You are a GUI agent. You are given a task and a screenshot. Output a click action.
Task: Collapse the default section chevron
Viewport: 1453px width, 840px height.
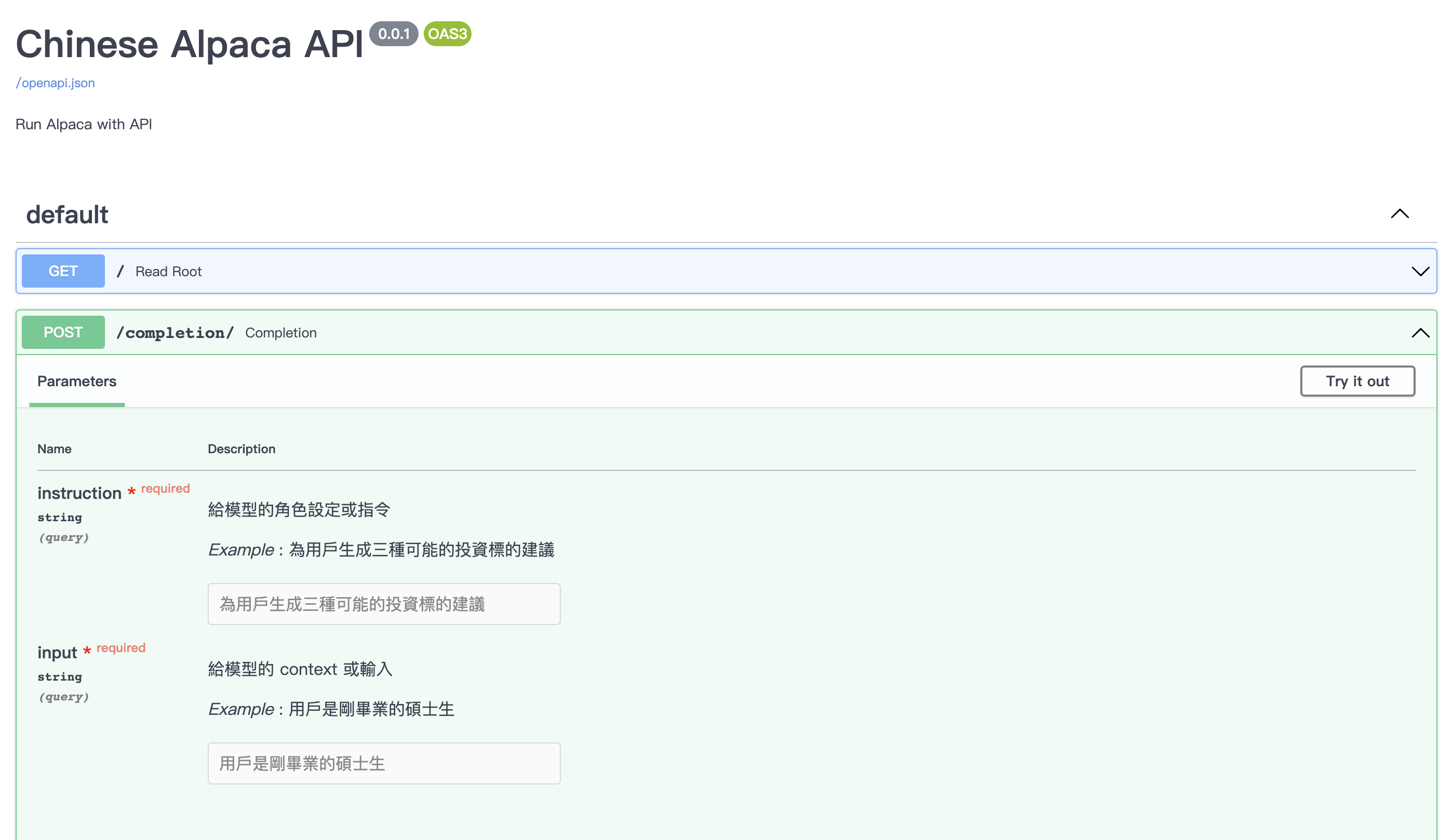tap(1400, 214)
